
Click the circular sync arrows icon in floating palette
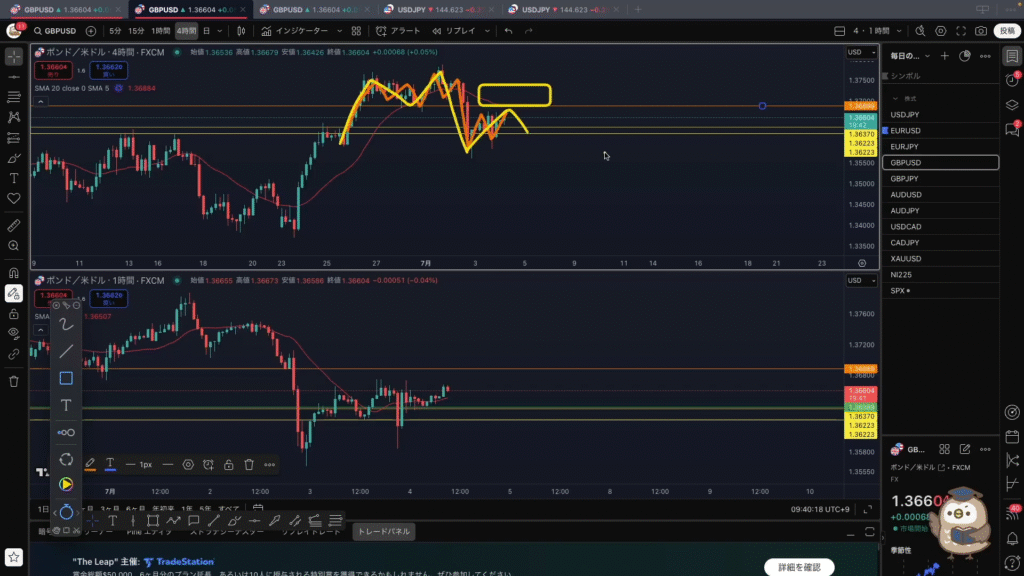[x=66, y=460]
